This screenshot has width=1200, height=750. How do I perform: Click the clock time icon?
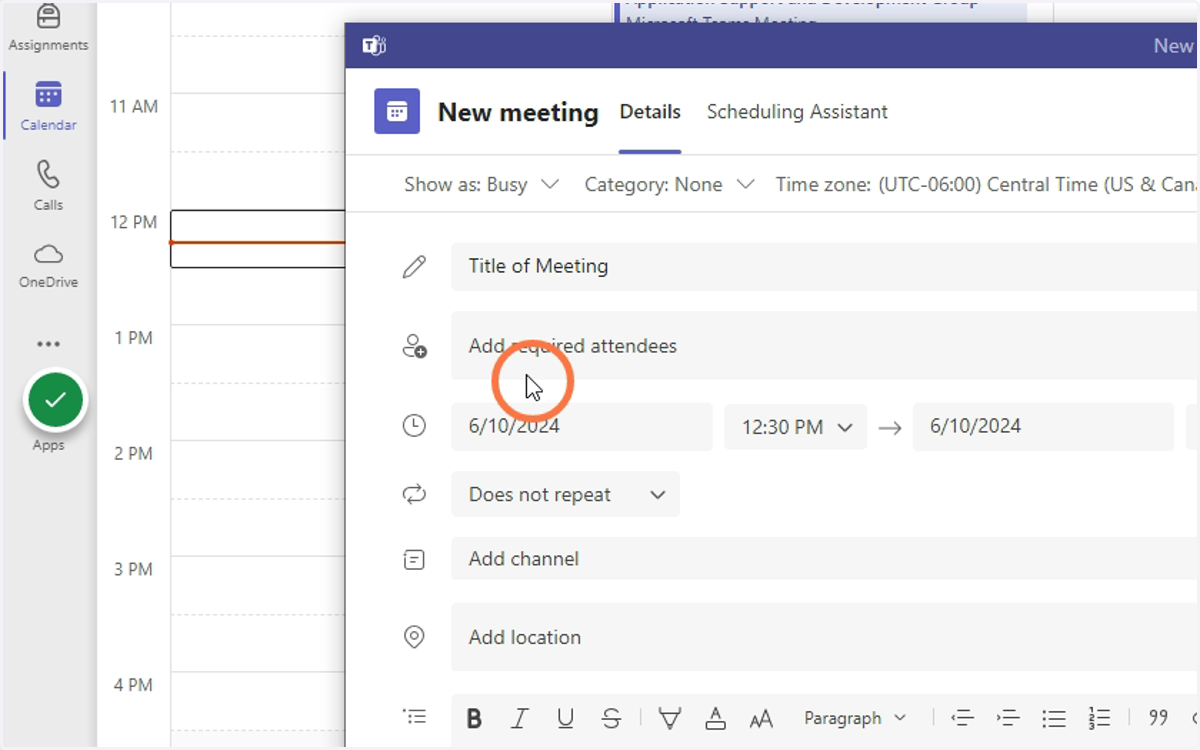pos(414,426)
